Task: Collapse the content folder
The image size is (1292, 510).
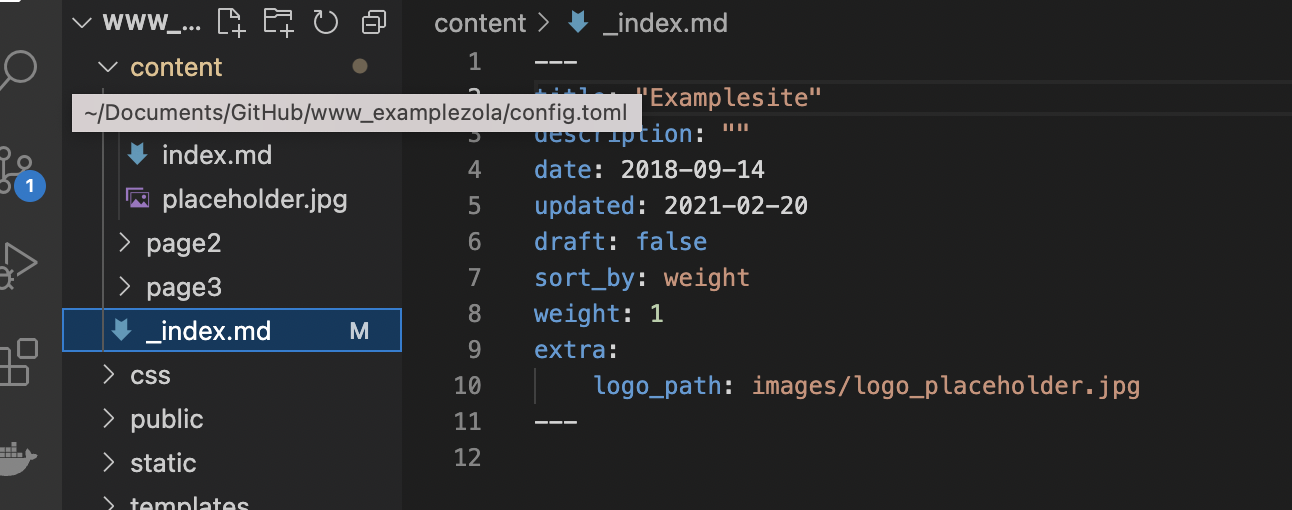Action: (176, 67)
